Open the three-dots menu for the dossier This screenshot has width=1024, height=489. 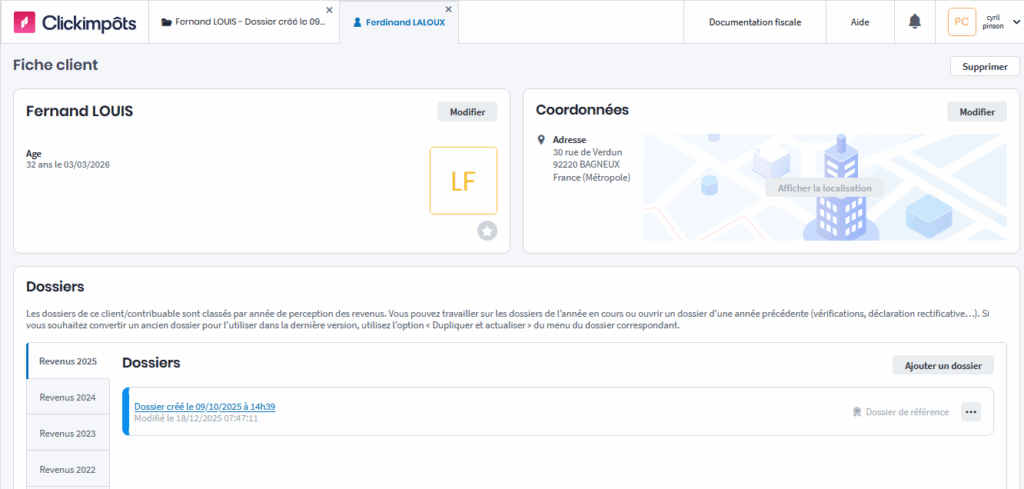click(x=971, y=411)
